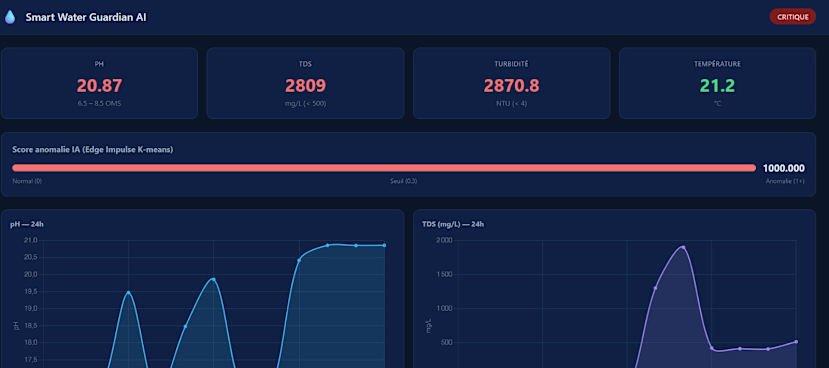Click the TEMPÉRATURE card heading
Viewport: 829px width, 368px height.
(x=717, y=64)
